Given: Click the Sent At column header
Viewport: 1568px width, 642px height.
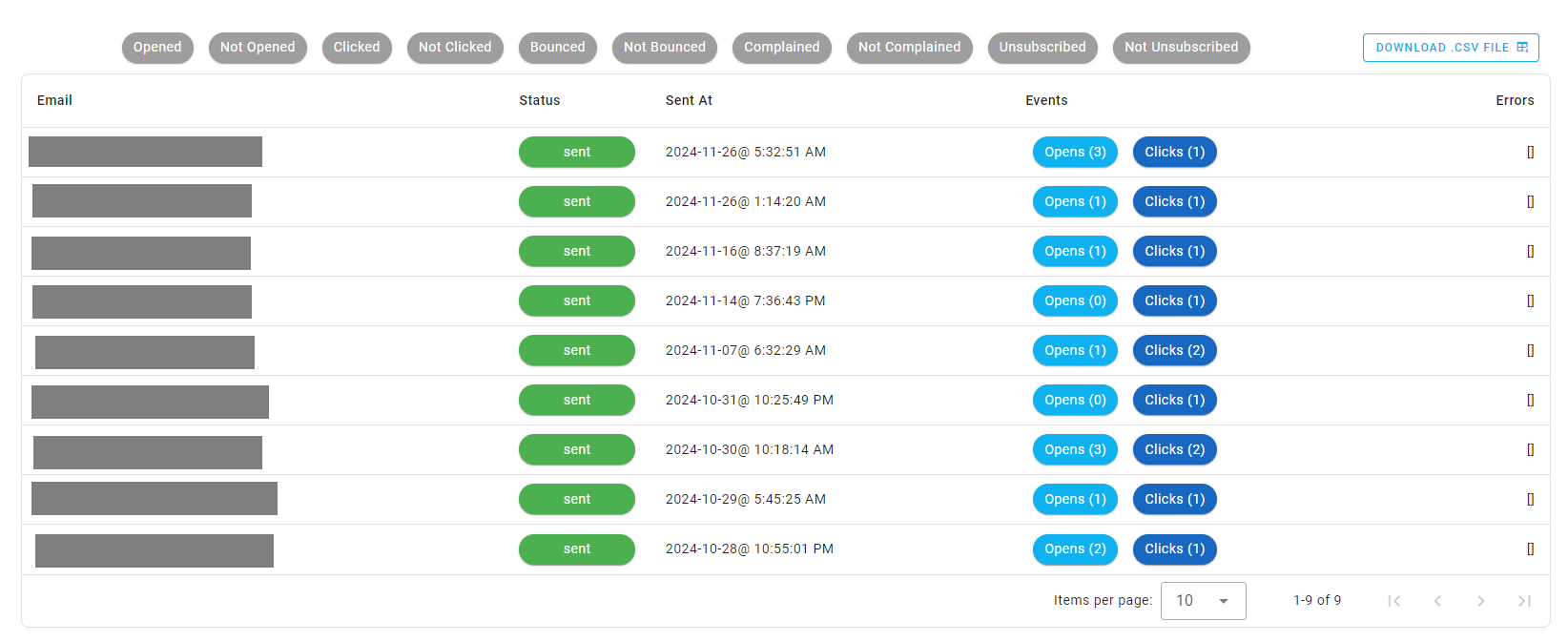Looking at the screenshot, I should click(689, 100).
